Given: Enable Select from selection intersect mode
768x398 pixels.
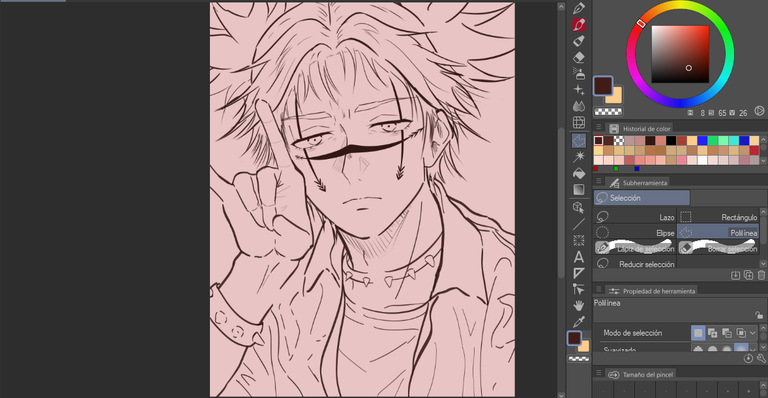Looking at the screenshot, I should (x=741, y=333).
